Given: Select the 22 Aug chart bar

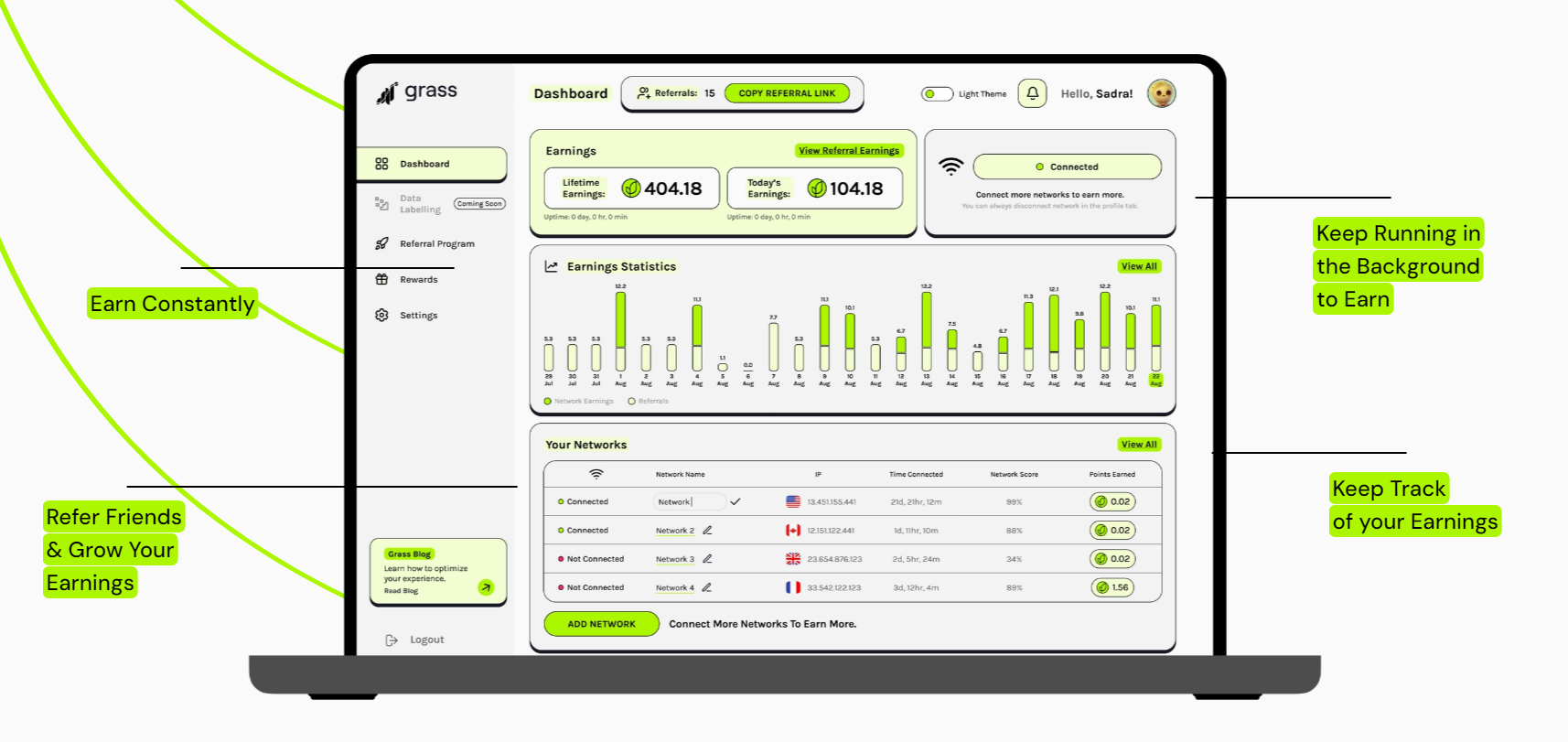Looking at the screenshot, I should pyautogui.click(x=1156, y=339).
